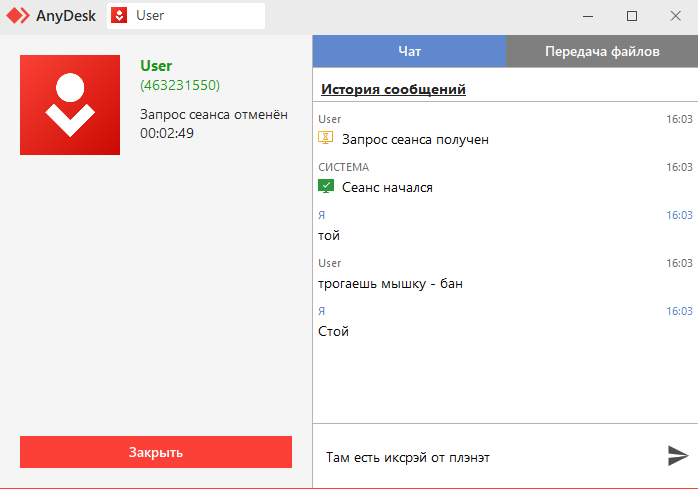Click the message Сеанс начался
Viewport: 698px width, 489px height.
387,187
